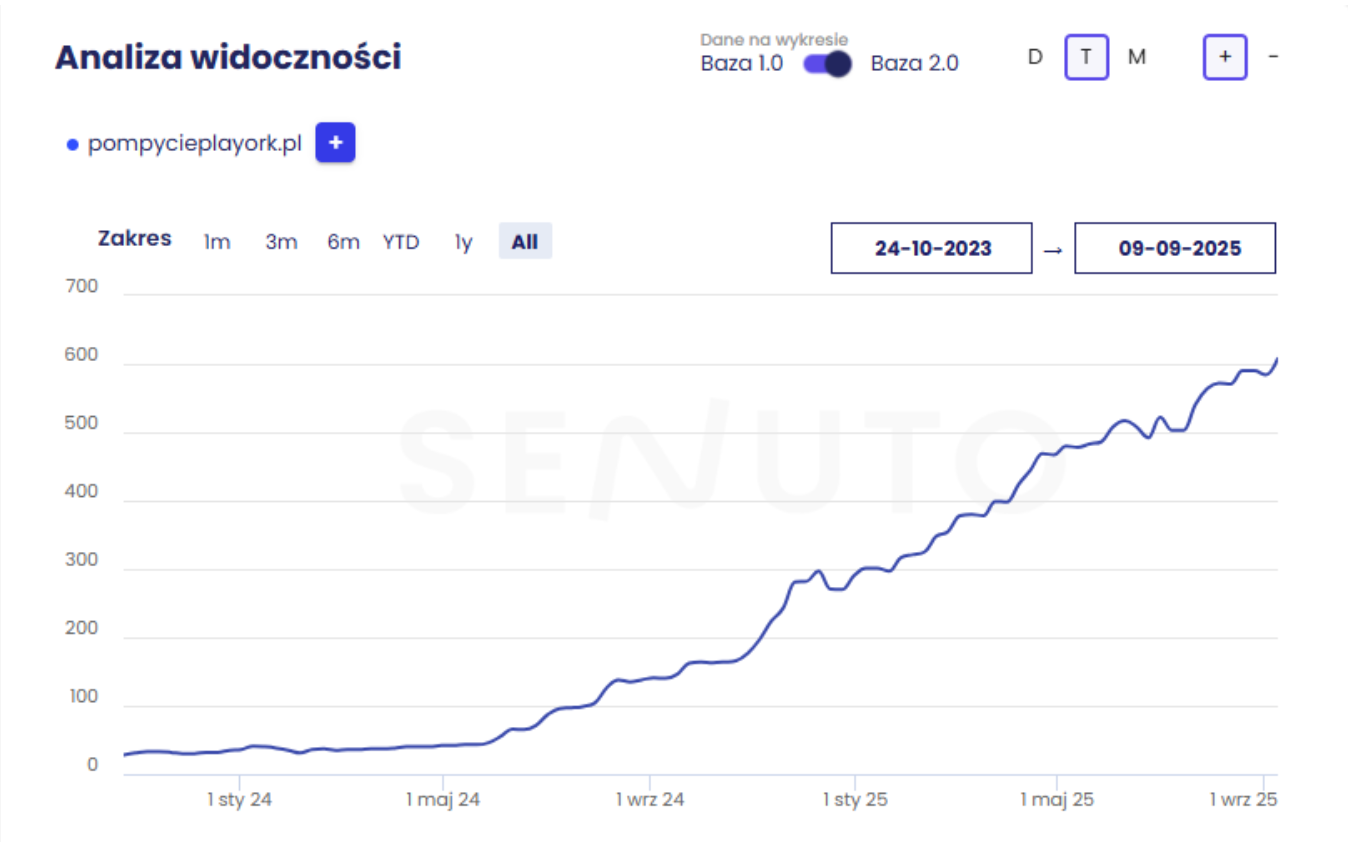Set range to 1m

217,242
